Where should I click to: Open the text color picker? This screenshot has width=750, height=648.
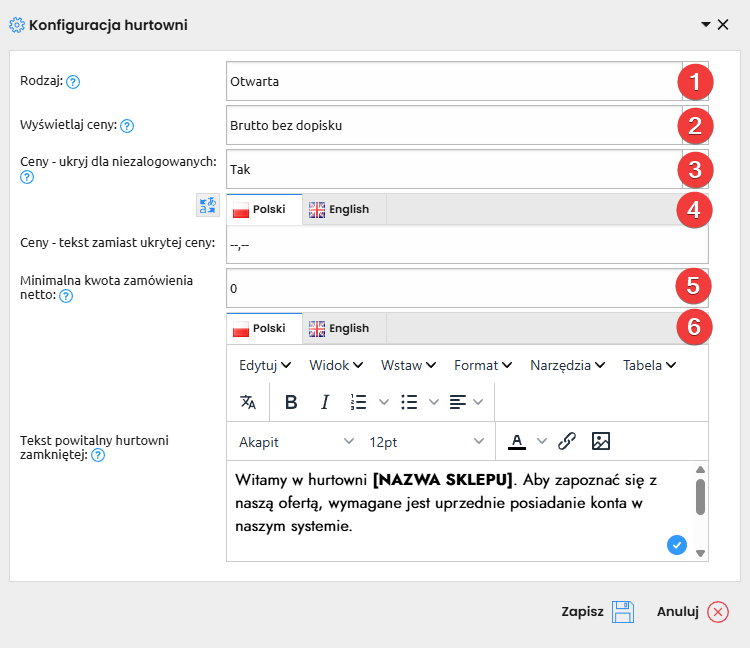[517, 441]
